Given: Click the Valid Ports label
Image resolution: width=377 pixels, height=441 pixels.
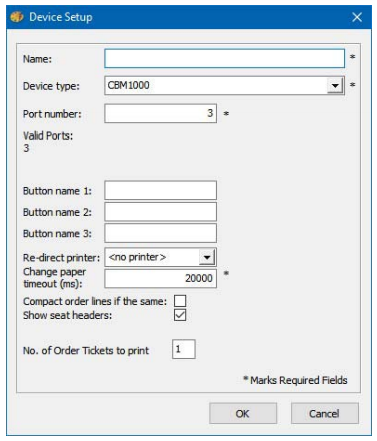Looking at the screenshot, I should coord(48,136).
